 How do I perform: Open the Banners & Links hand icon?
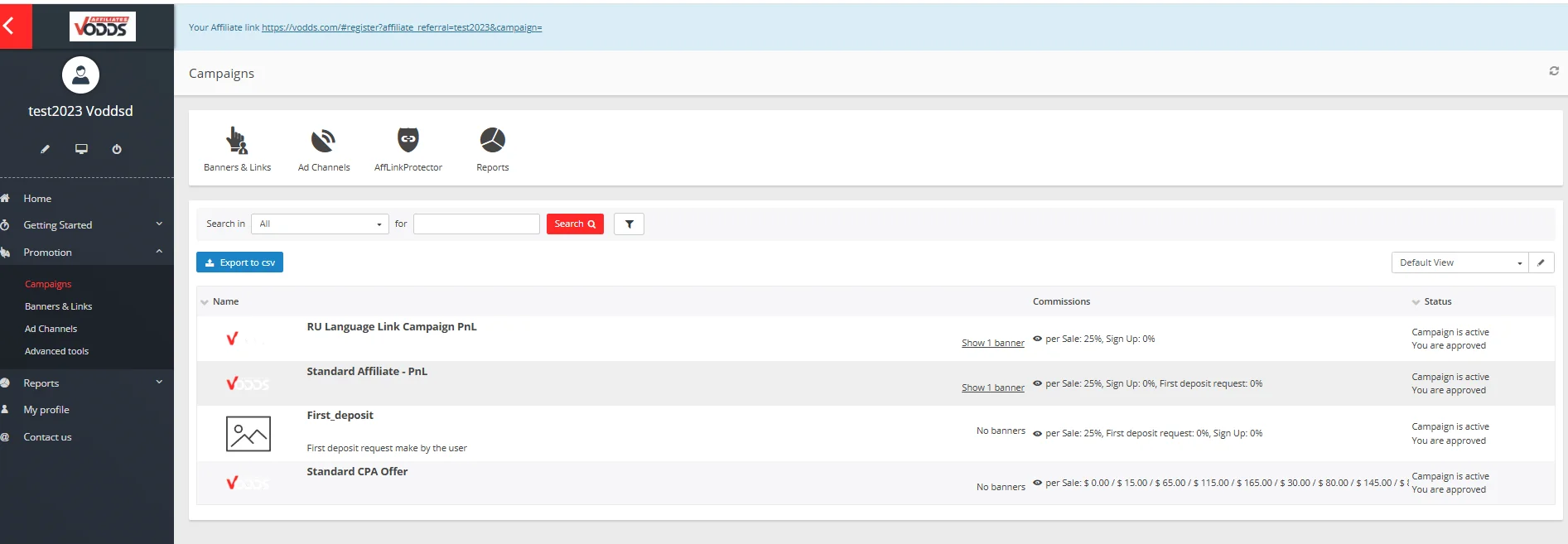click(x=237, y=141)
